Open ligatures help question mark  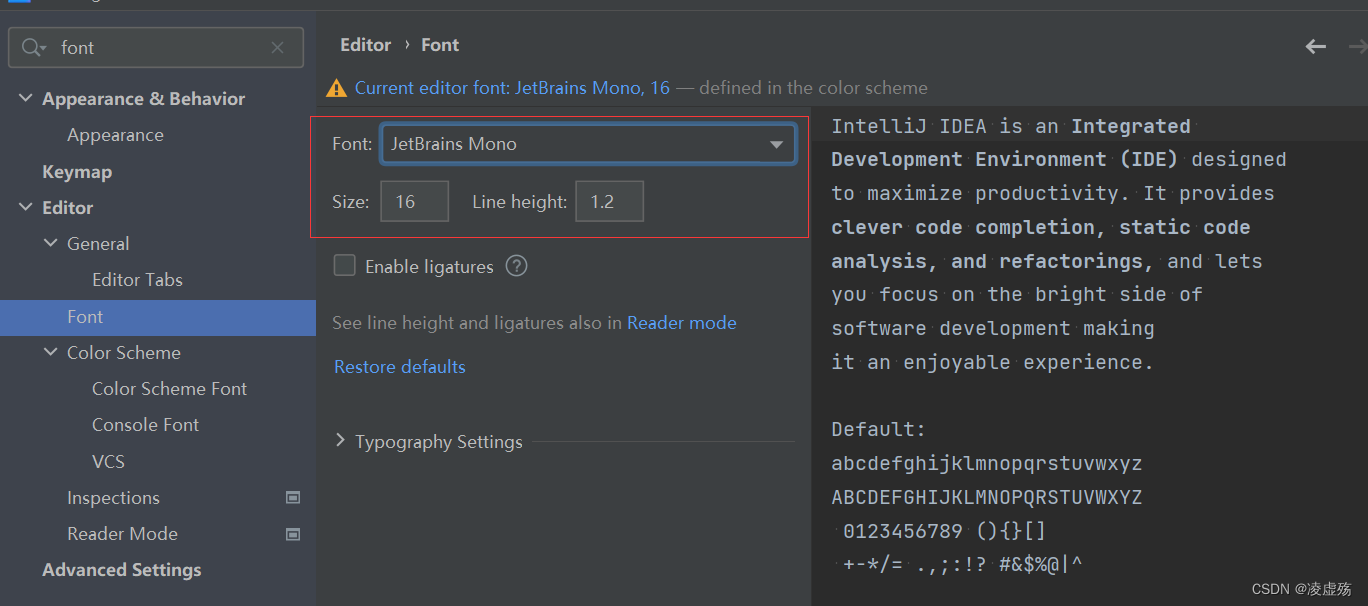516,266
